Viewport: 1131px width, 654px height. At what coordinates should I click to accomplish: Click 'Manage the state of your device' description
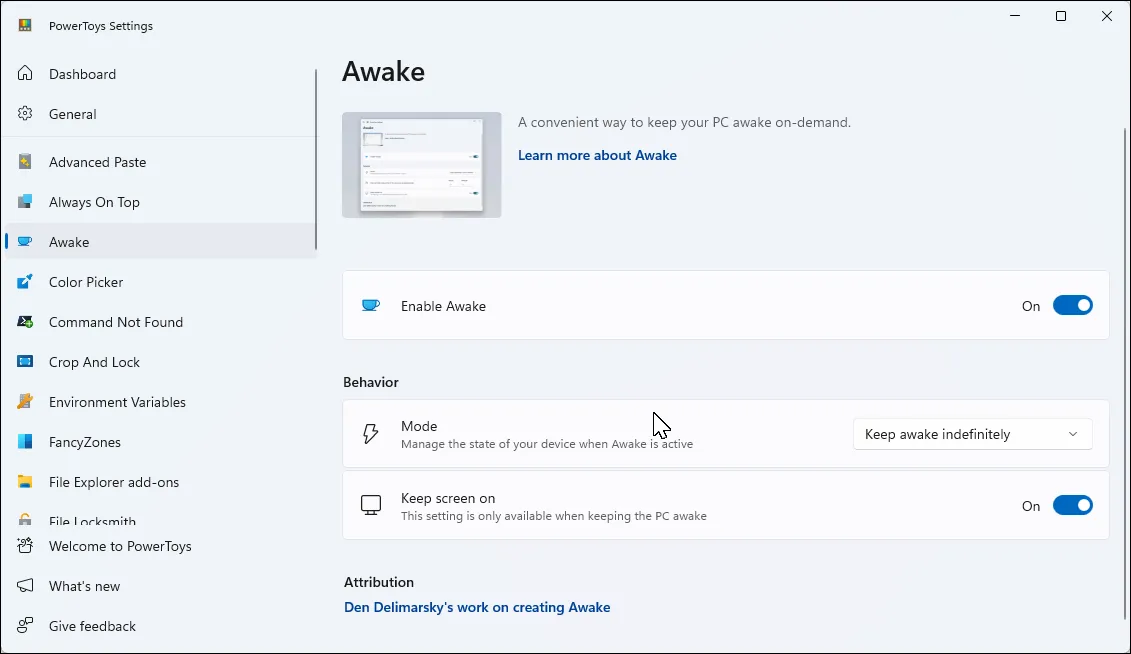coord(547,444)
